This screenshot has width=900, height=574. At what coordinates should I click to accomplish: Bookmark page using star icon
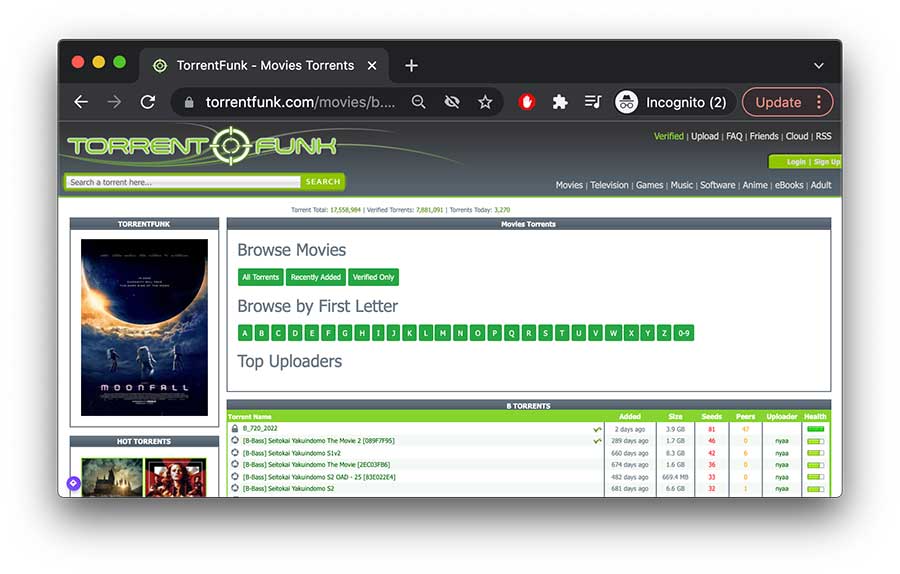tap(485, 102)
